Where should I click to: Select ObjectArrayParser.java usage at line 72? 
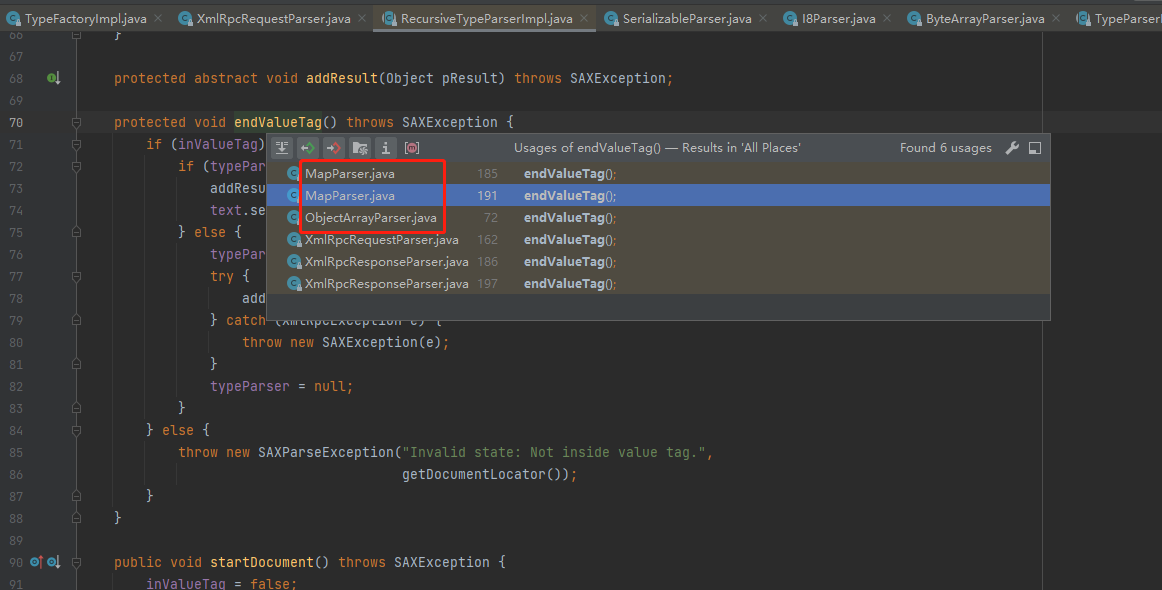(x=658, y=218)
